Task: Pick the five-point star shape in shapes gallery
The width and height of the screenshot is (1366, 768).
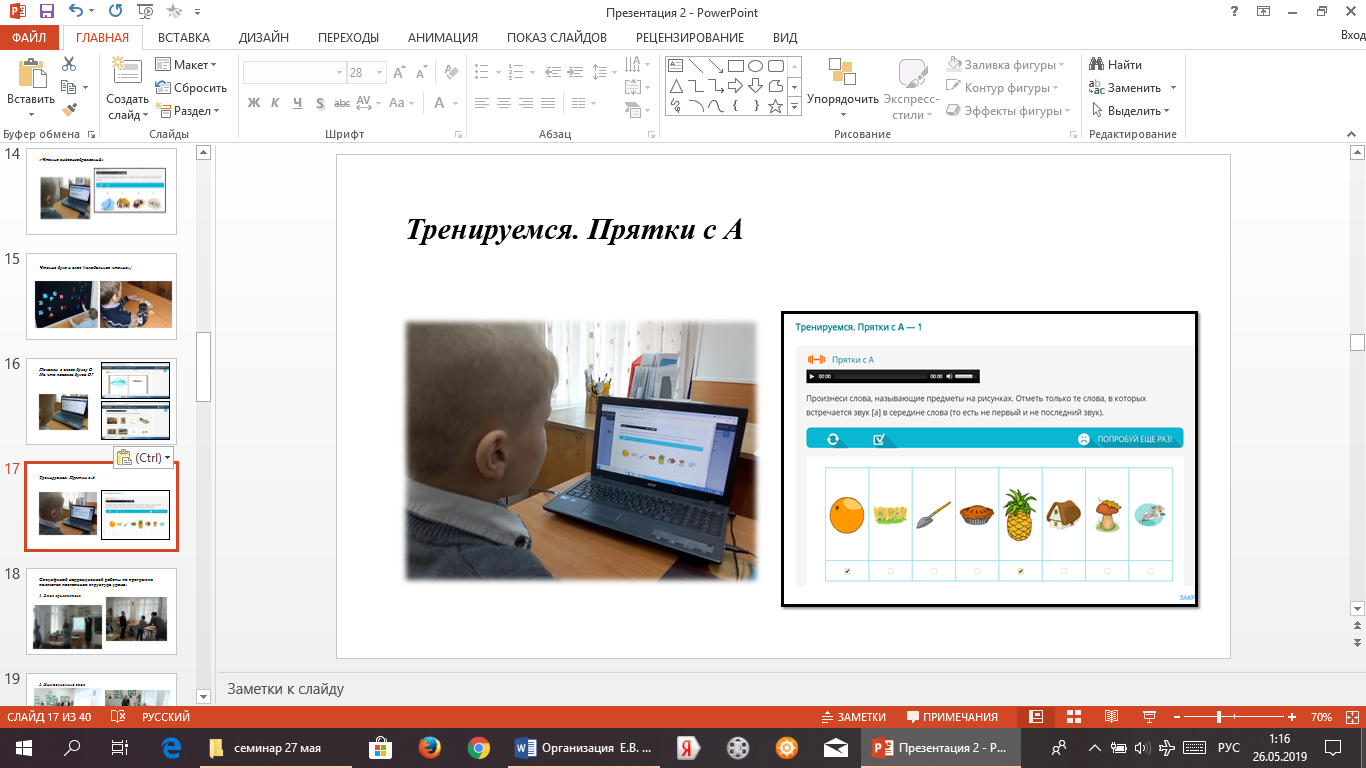Action: point(775,106)
